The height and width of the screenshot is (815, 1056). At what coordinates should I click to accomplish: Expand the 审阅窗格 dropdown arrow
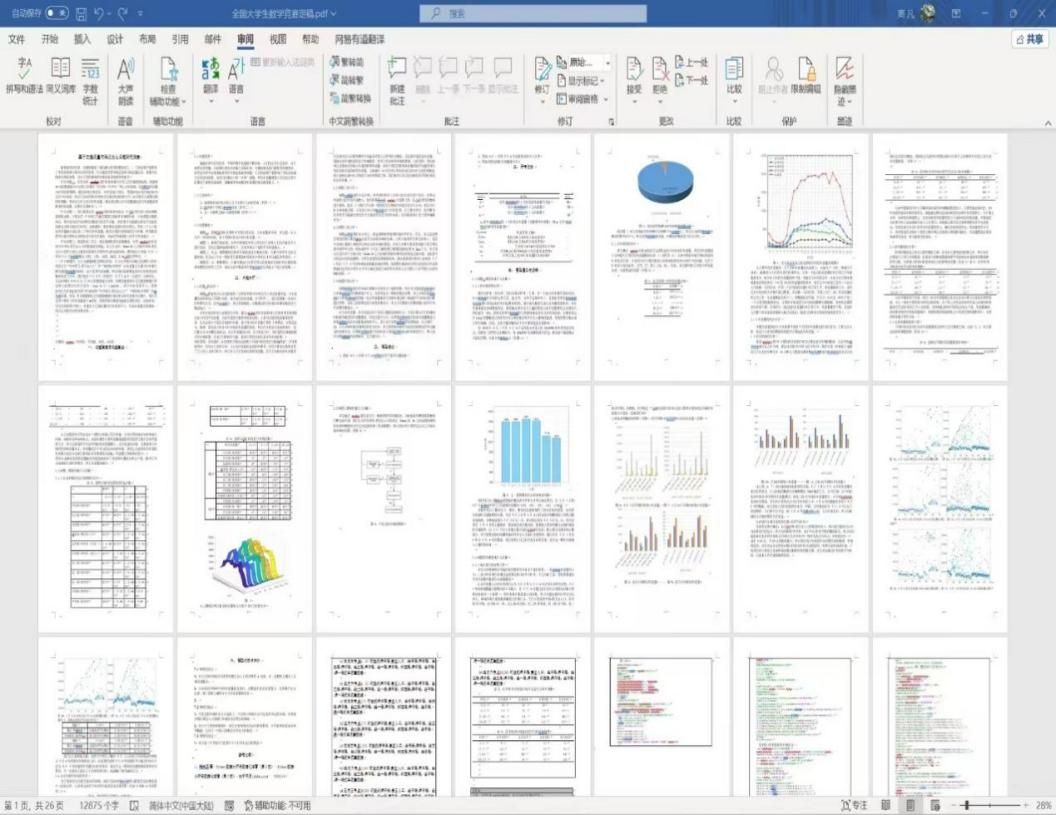point(605,99)
